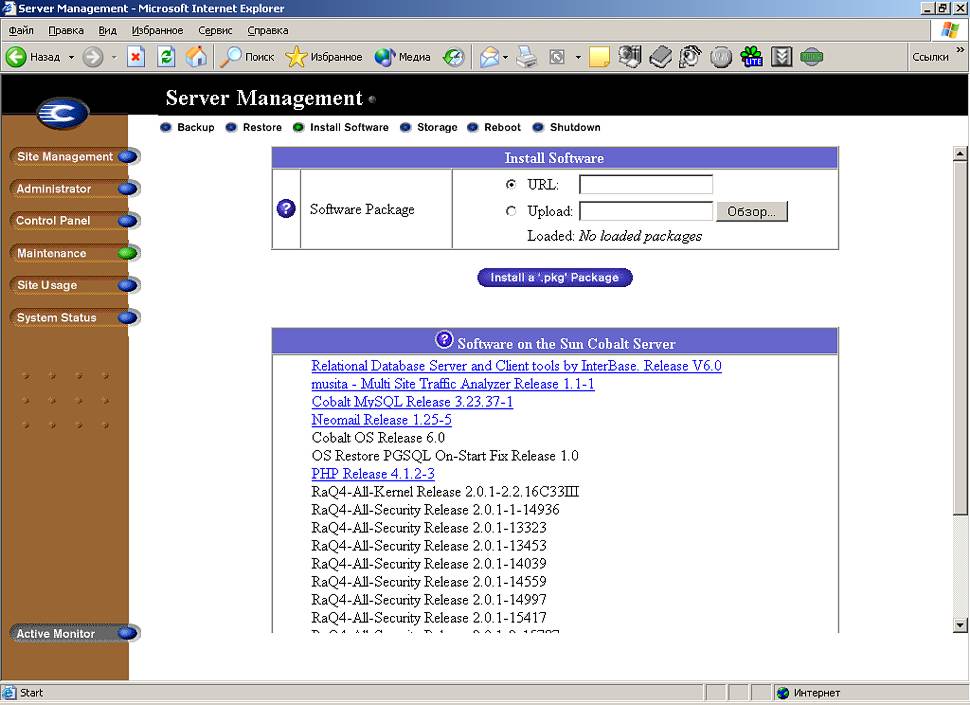The width and height of the screenshot is (970, 705).
Task: Switch to the Reboot tab
Action: (x=494, y=127)
